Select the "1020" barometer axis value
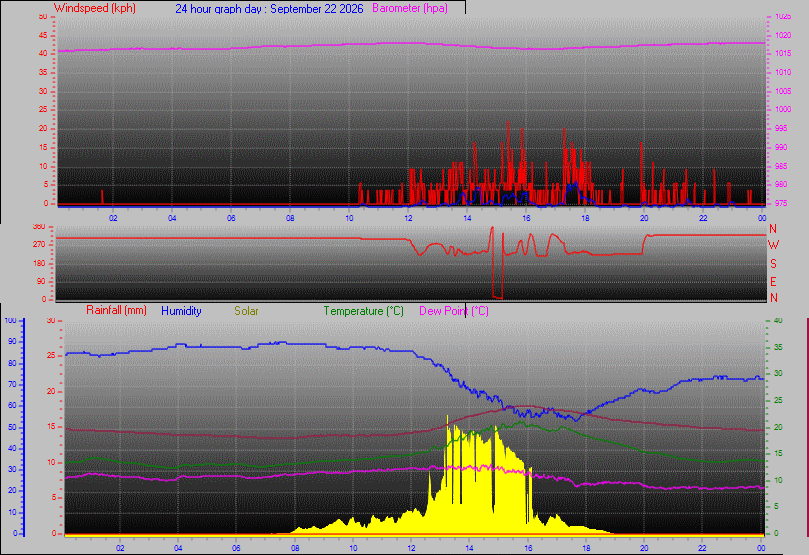 click(x=783, y=36)
